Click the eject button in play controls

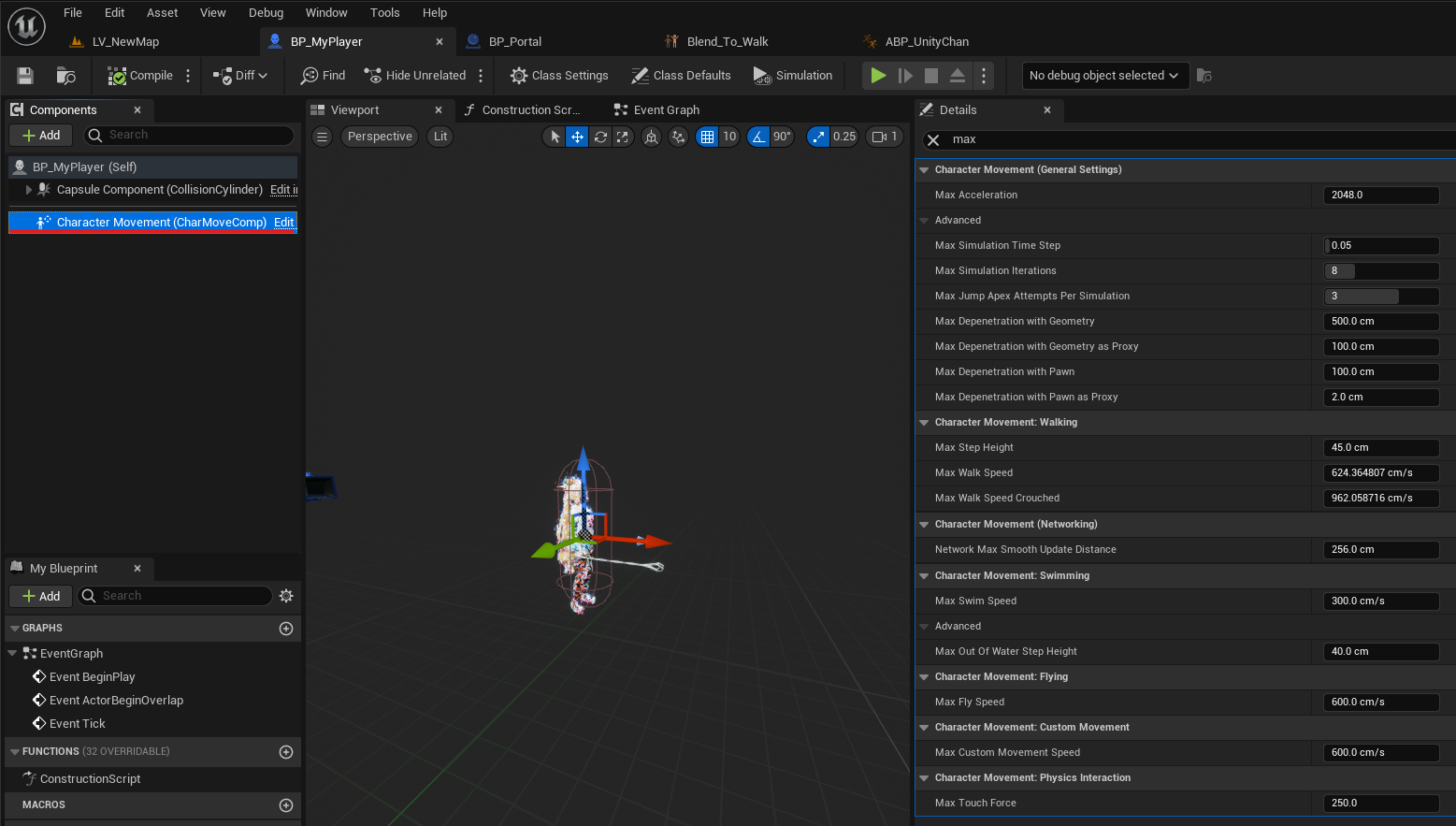(958, 76)
